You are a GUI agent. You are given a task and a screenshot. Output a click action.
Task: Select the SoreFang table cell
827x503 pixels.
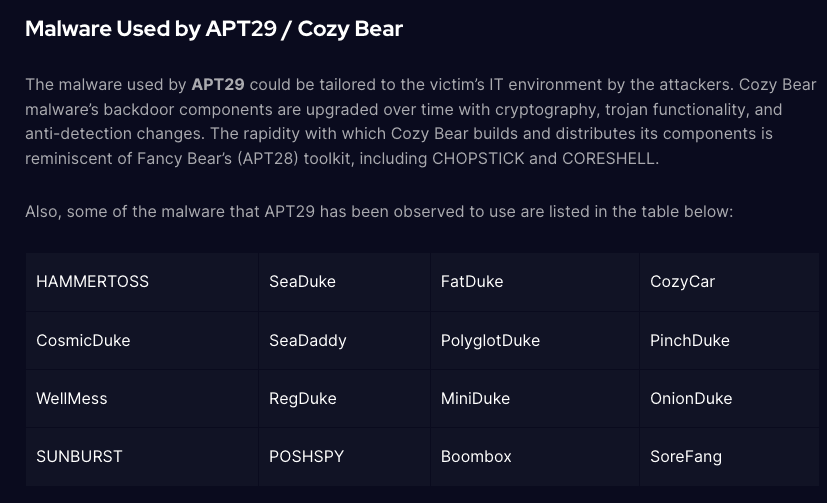pos(686,456)
